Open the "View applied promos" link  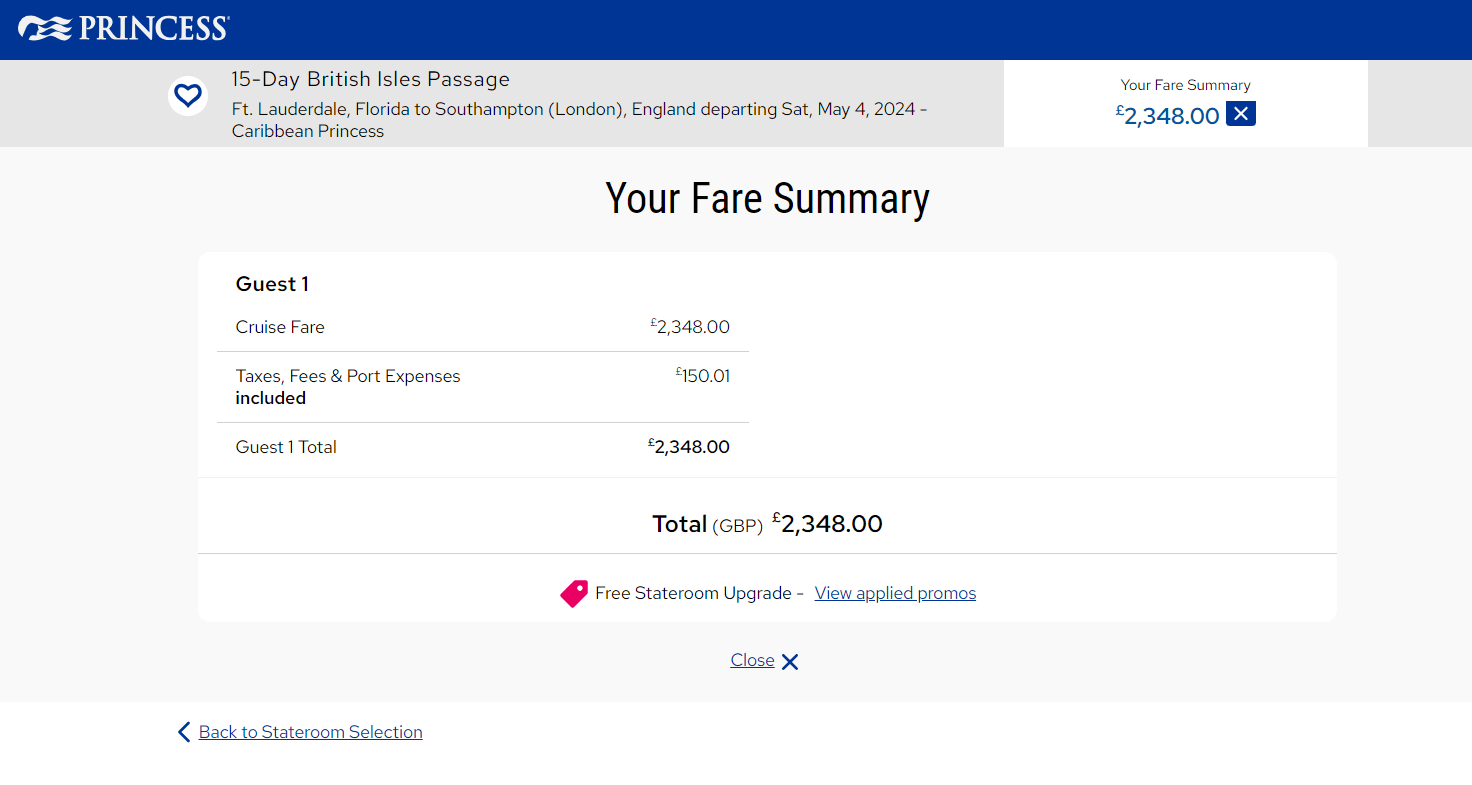pyautogui.click(x=895, y=593)
